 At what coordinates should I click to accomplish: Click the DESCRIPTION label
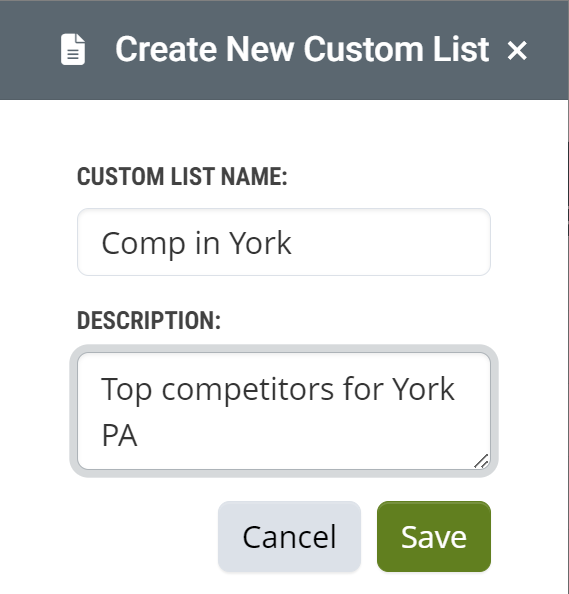click(149, 320)
